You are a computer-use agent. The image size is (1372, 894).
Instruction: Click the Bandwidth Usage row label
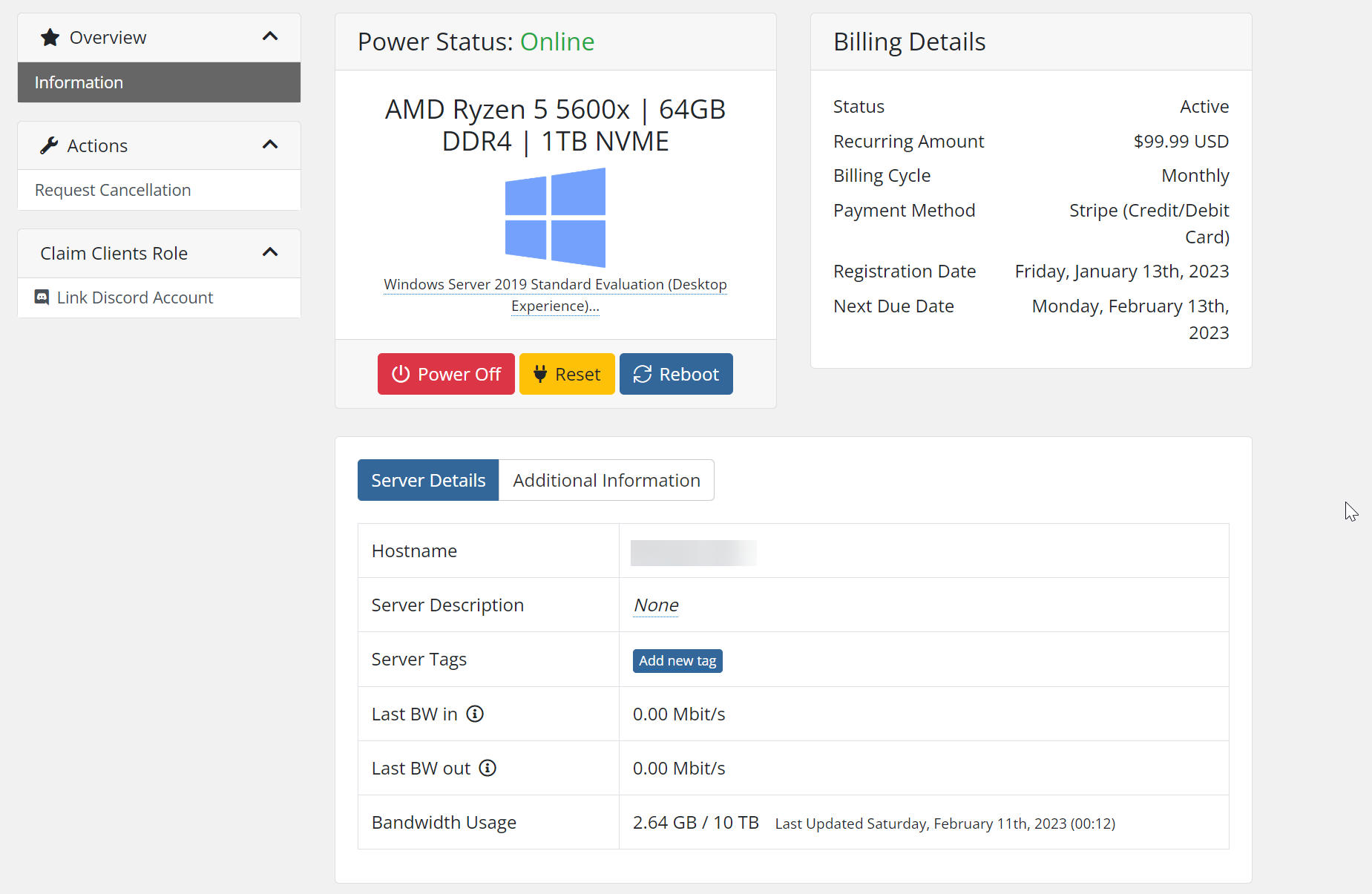(x=444, y=822)
